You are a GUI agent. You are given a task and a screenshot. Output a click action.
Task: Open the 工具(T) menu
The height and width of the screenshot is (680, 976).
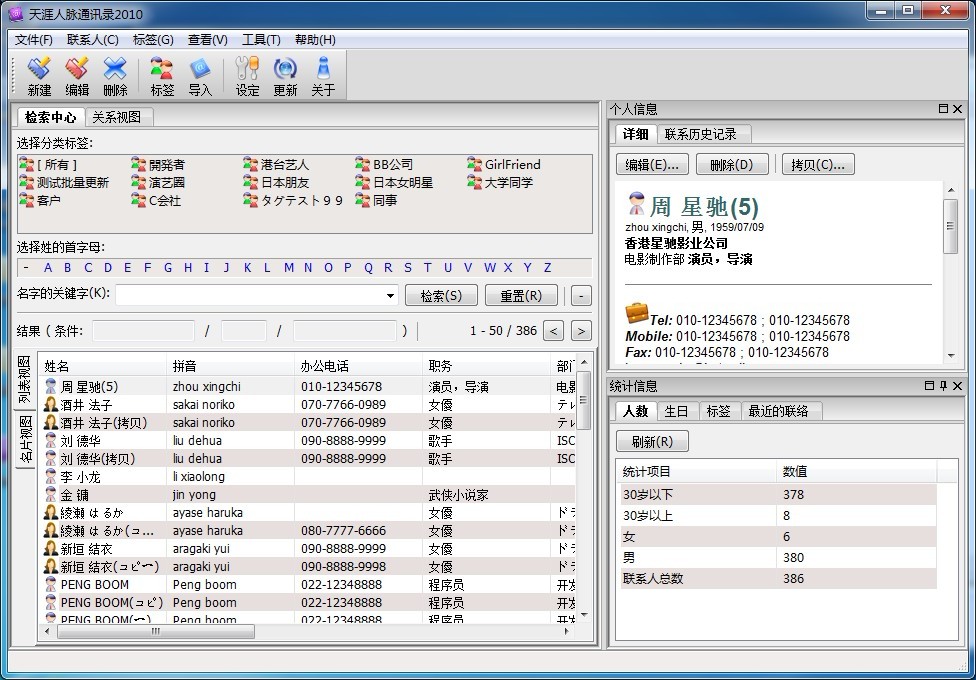(x=261, y=40)
